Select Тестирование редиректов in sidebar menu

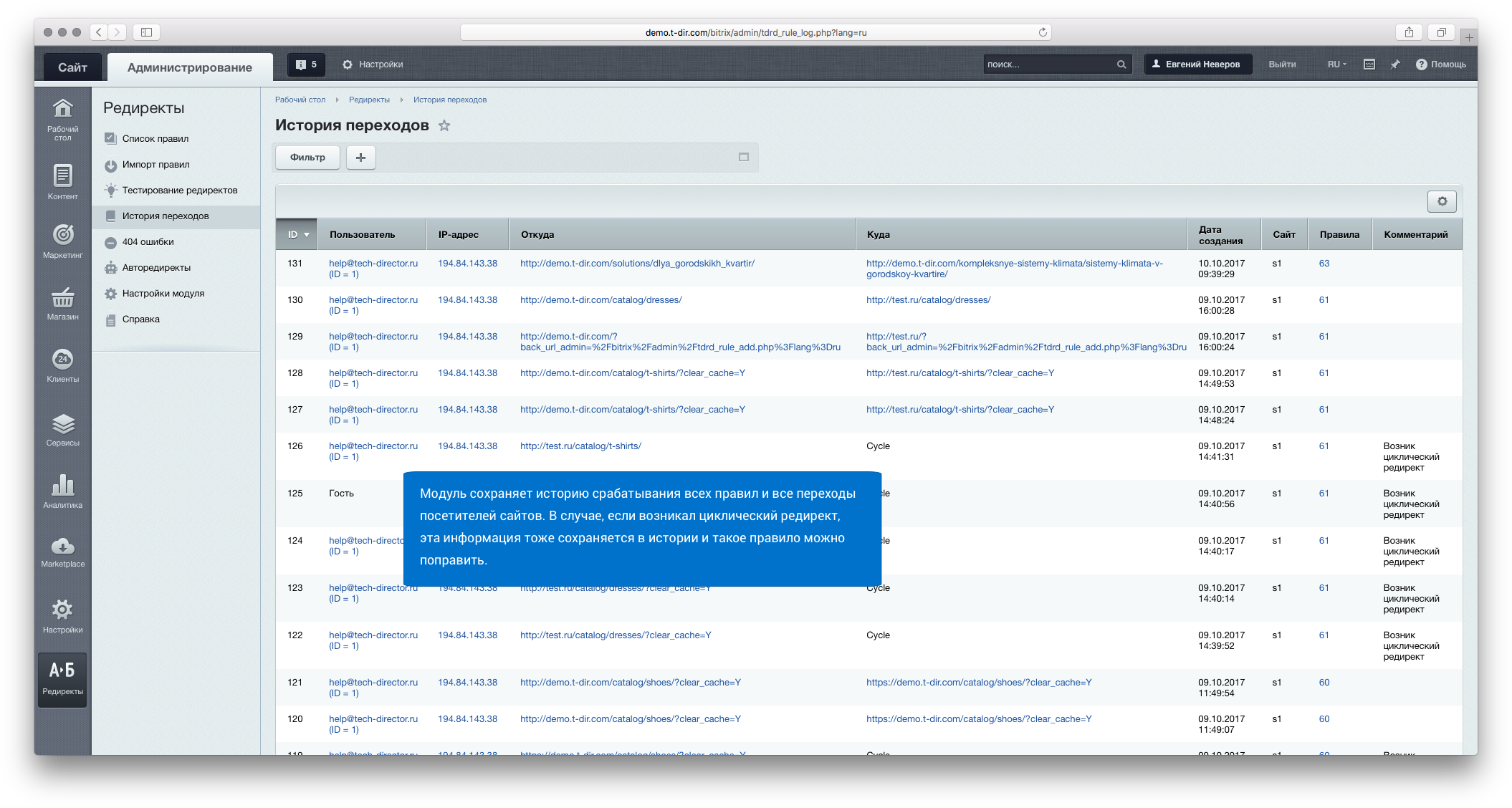[180, 191]
